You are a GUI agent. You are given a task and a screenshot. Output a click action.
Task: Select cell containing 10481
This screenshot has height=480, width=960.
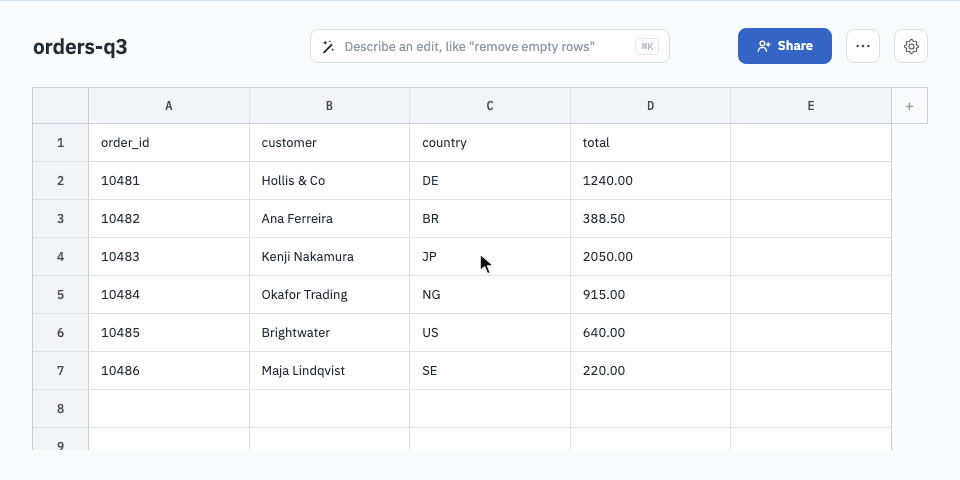point(169,181)
